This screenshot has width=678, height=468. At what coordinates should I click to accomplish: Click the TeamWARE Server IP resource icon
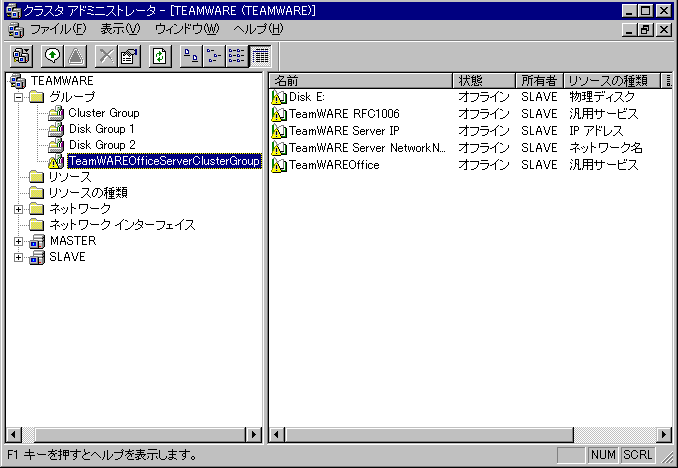click(279, 131)
